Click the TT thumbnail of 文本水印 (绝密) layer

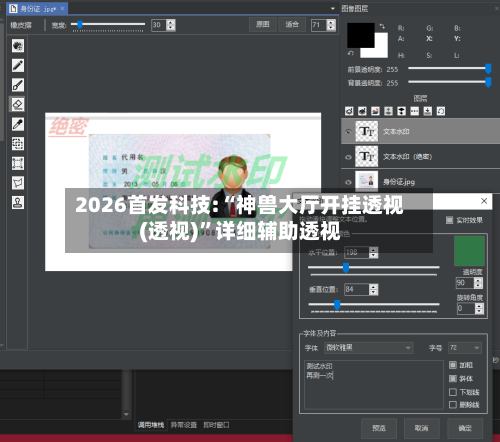click(367, 156)
